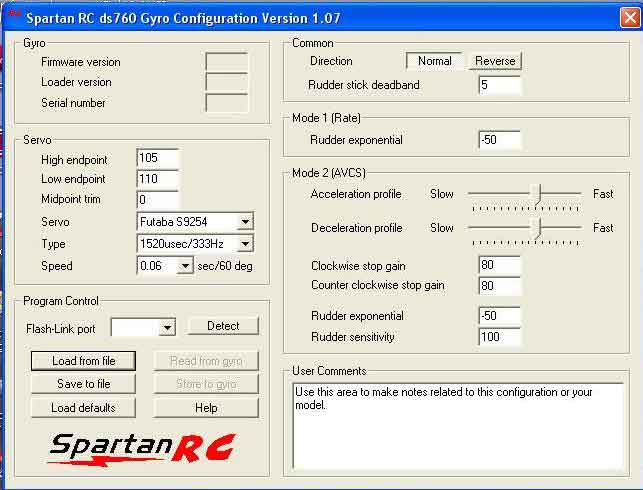Click the 'Rudder stick deadband' label

(x=364, y=85)
